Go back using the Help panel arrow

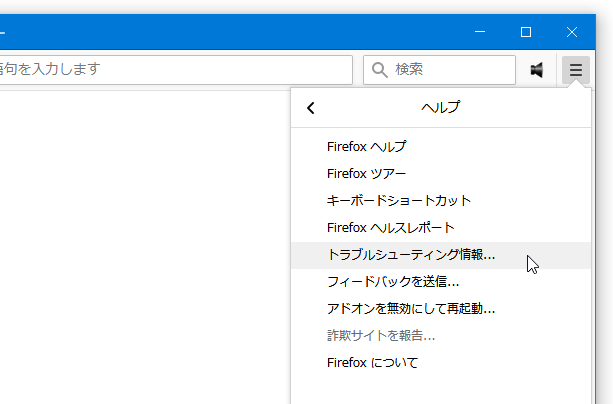(311, 108)
